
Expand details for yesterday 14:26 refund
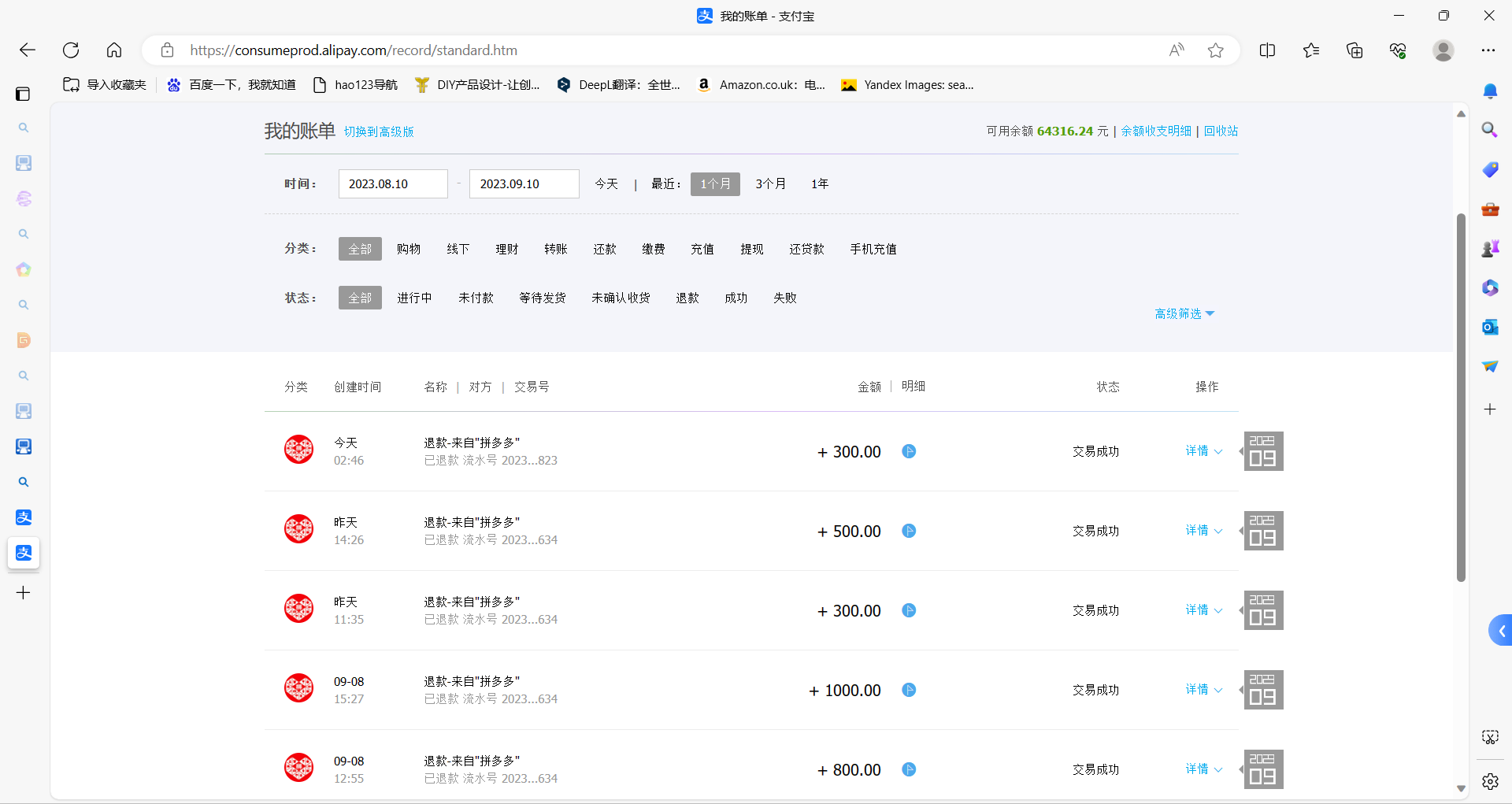[1203, 530]
